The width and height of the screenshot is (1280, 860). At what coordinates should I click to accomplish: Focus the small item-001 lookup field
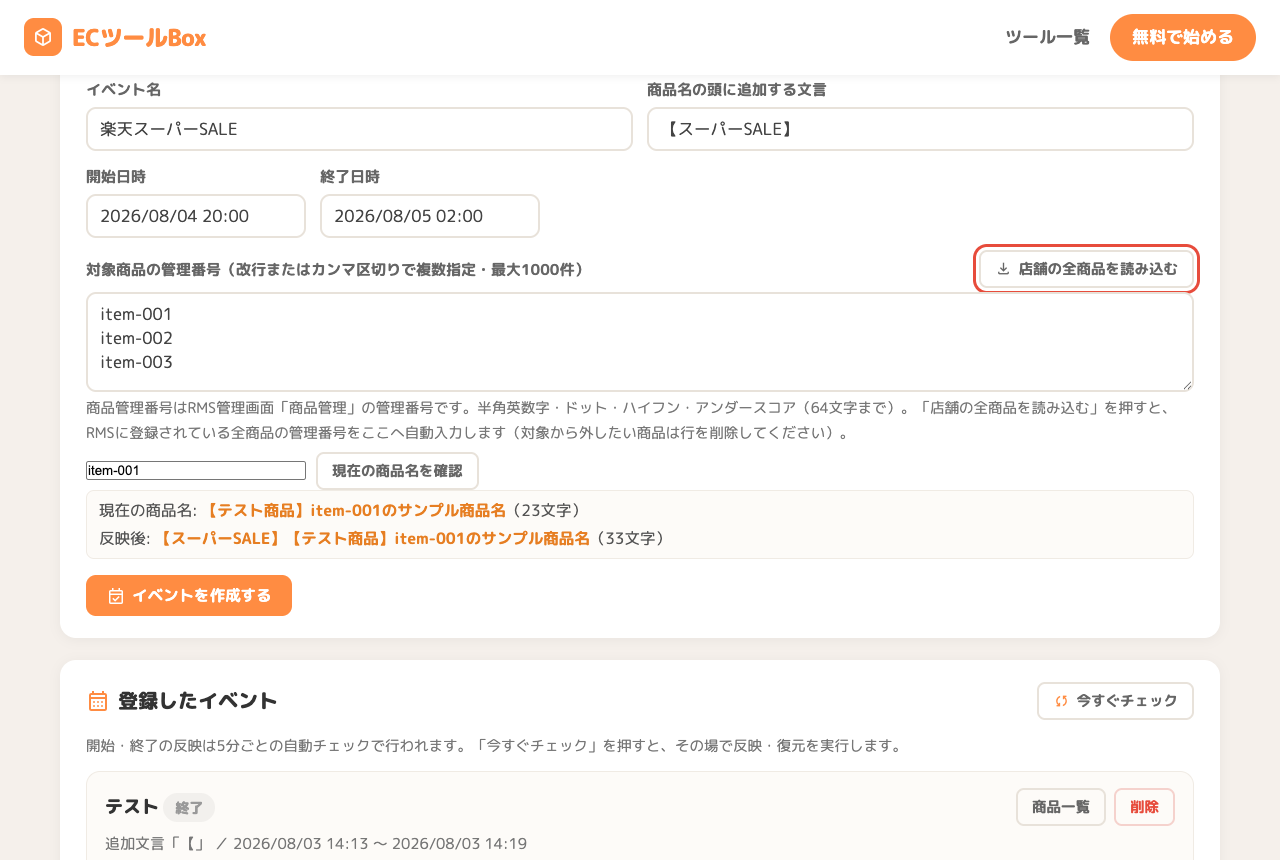[196, 470]
